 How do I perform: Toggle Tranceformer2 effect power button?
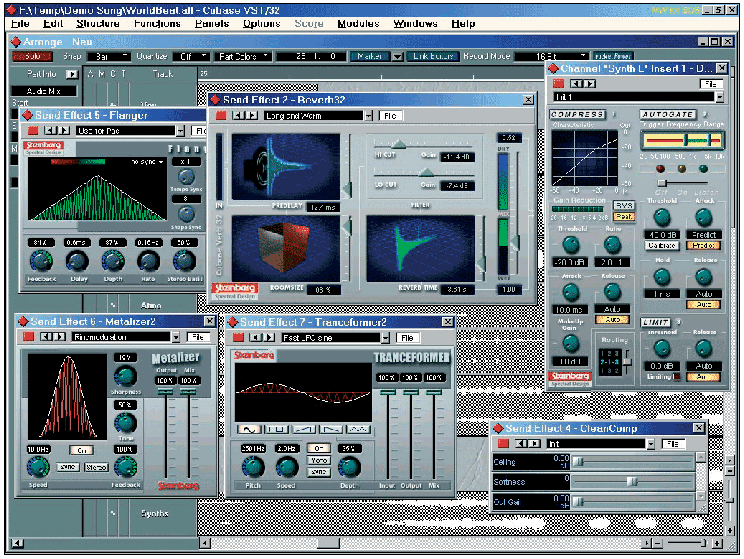238,337
